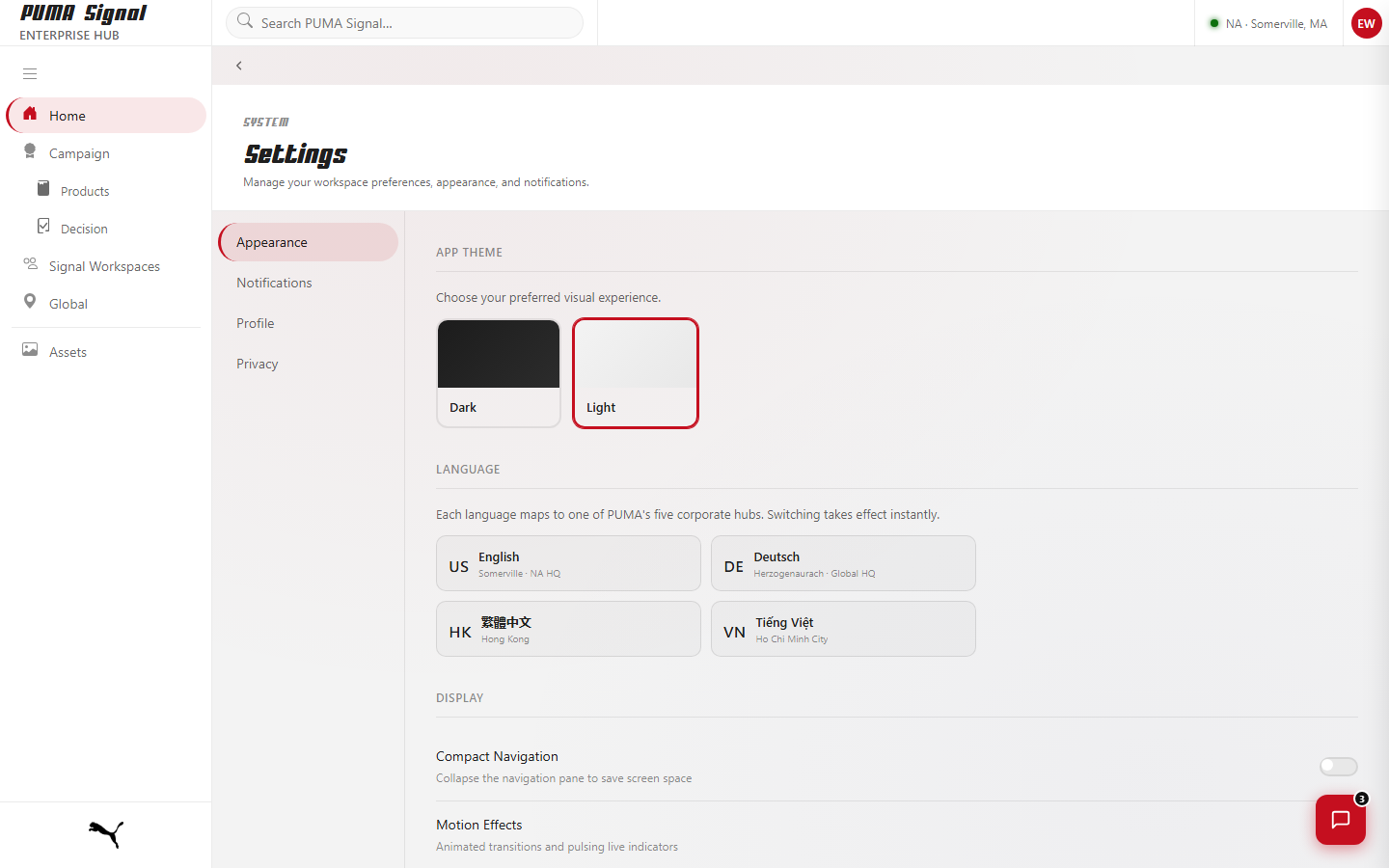Click the APP THEME section header
This screenshot has height=868, width=1389.
pos(469,253)
